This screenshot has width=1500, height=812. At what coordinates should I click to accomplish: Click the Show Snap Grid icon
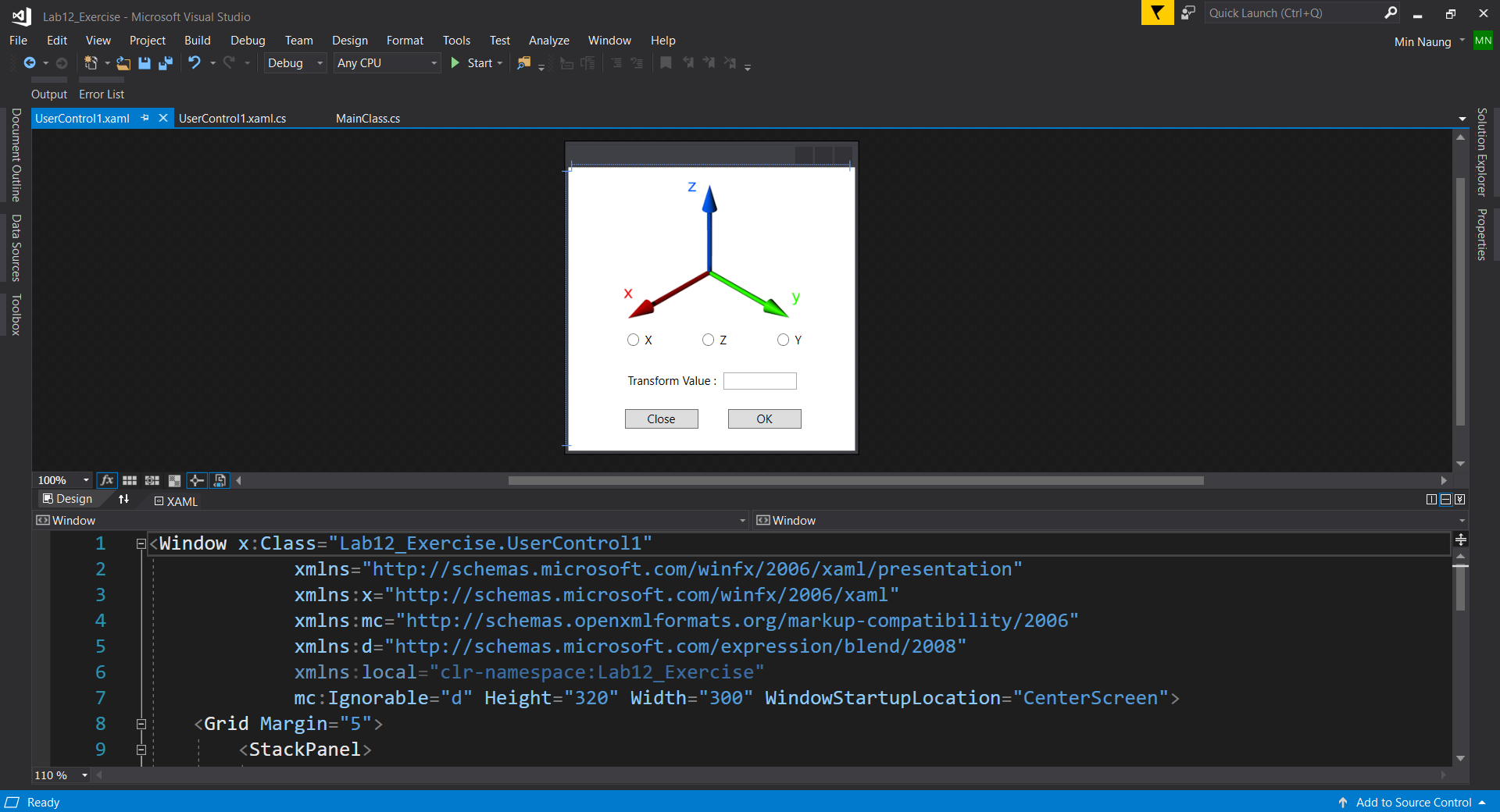pyautogui.click(x=129, y=481)
